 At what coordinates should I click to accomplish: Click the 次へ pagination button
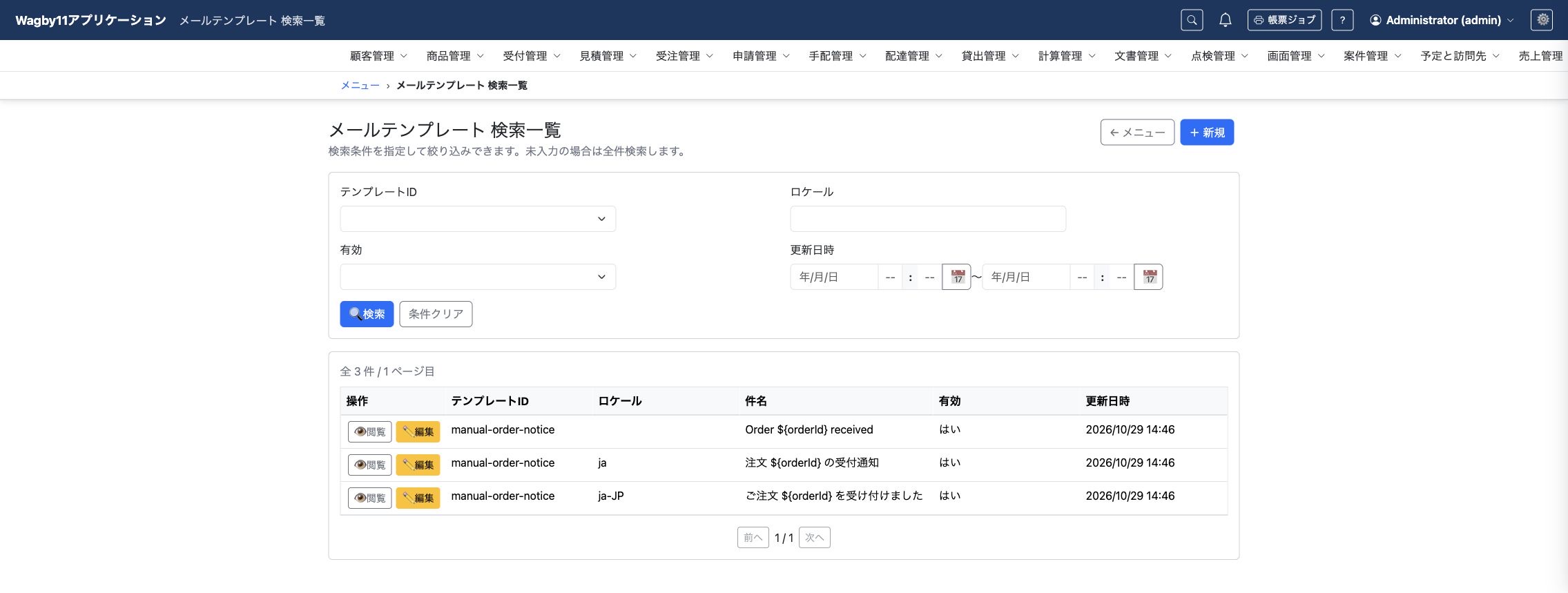[x=815, y=538]
